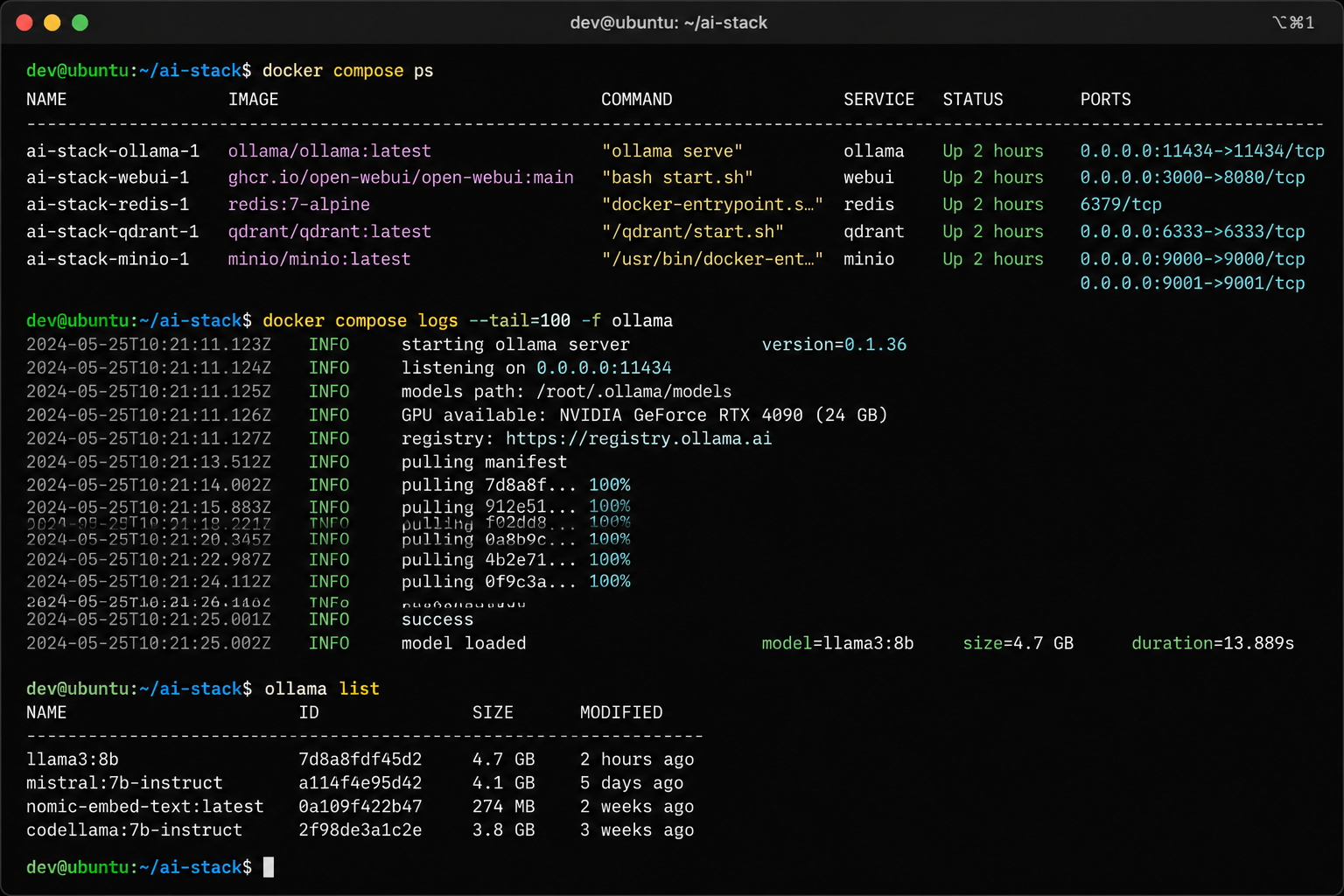This screenshot has height=896, width=1344.
Task: Click the timestamp 2024-05-25T10:21:11.123Z
Action: click(x=149, y=345)
